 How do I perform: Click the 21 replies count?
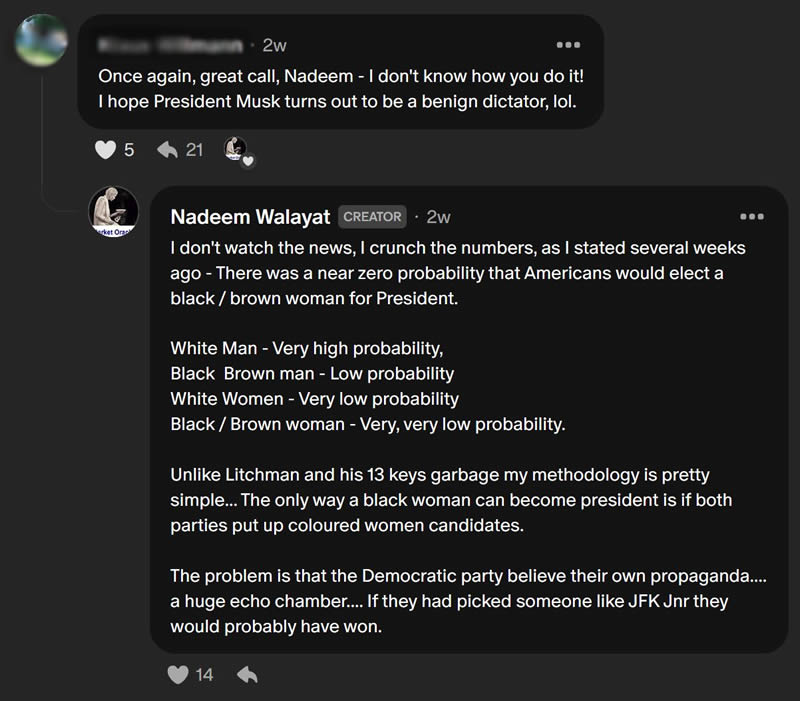pyautogui.click(x=194, y=150)
